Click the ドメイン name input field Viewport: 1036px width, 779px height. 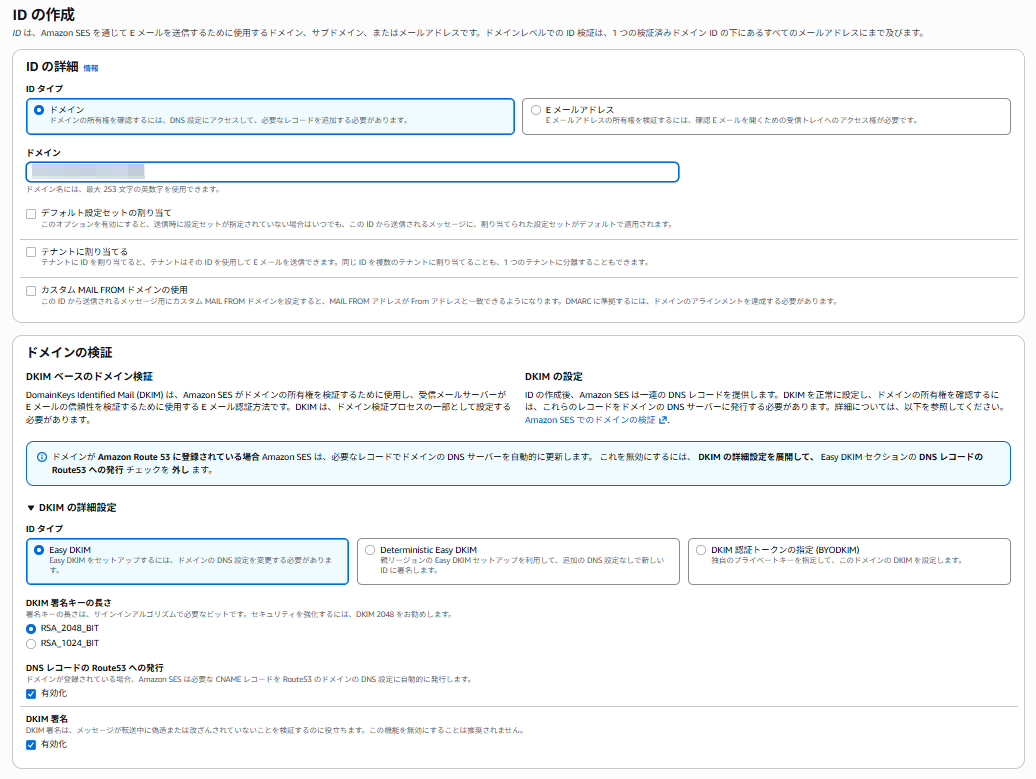coord(352,172)
